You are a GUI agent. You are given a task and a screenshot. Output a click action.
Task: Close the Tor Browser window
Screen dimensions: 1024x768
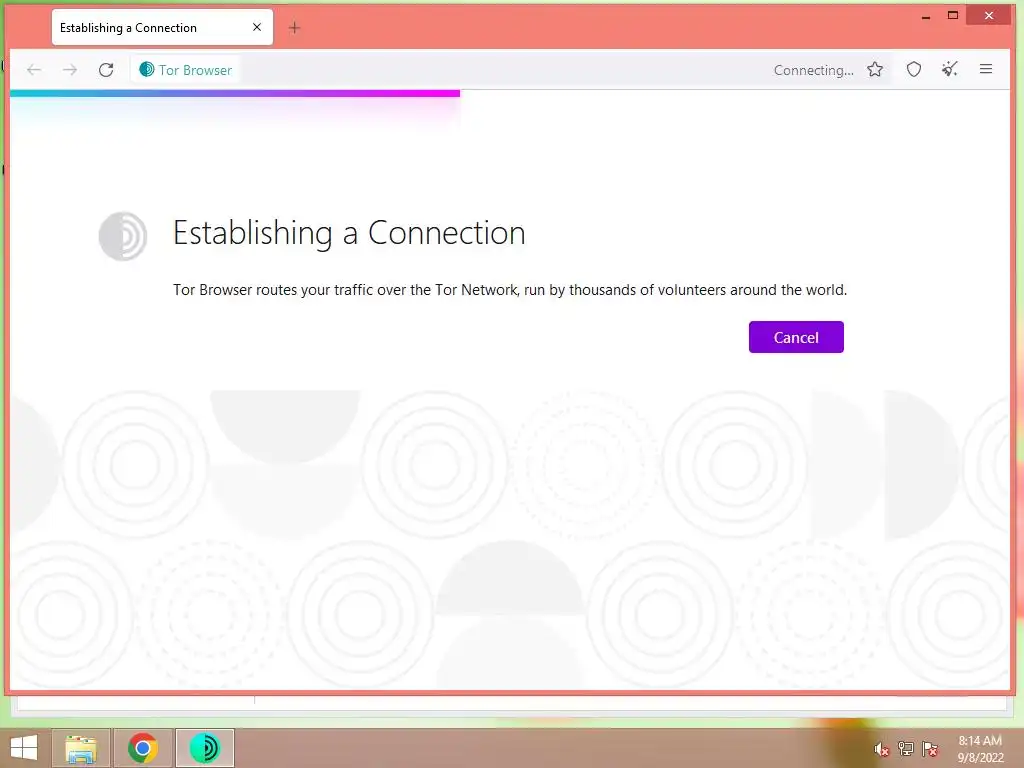pos(989,16)
